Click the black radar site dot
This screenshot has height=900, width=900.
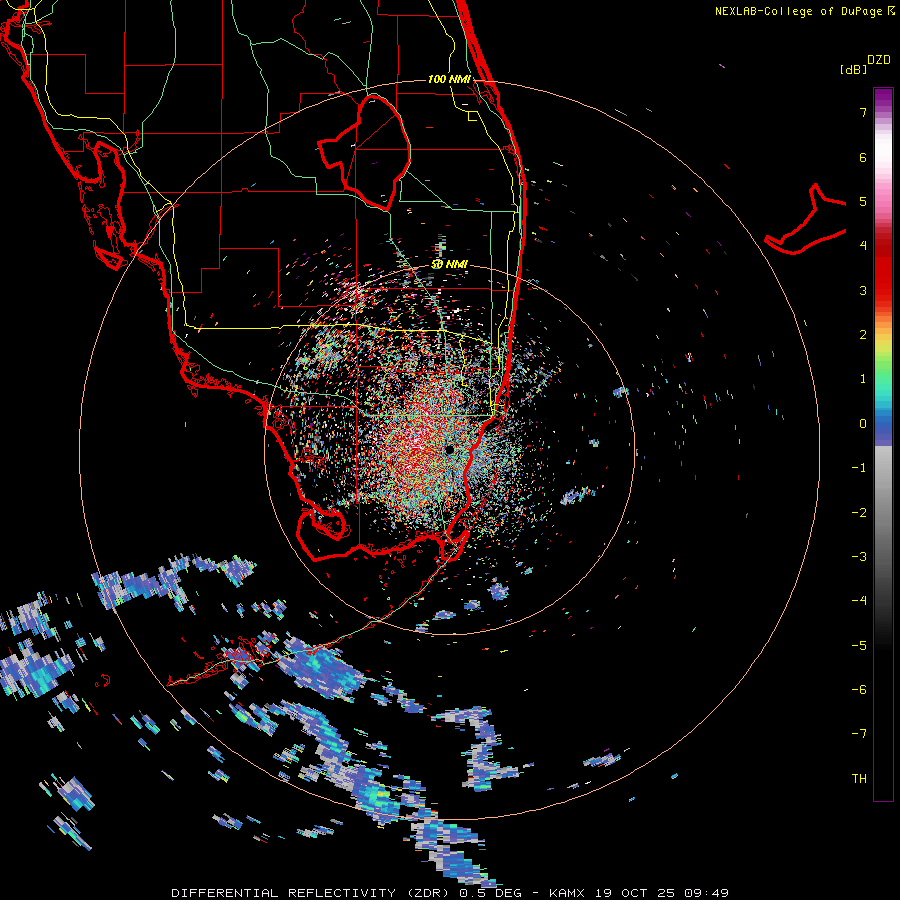(x=449, y=449)
